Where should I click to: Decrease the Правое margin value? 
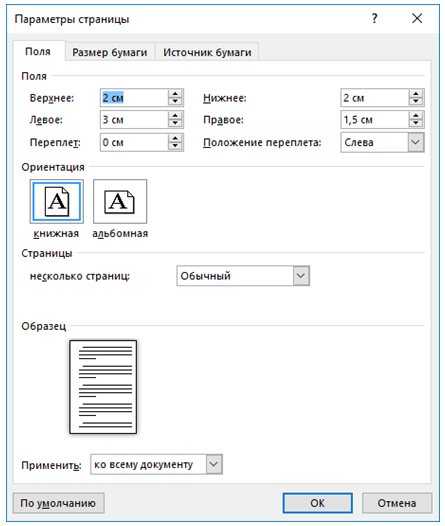point(416,124)
